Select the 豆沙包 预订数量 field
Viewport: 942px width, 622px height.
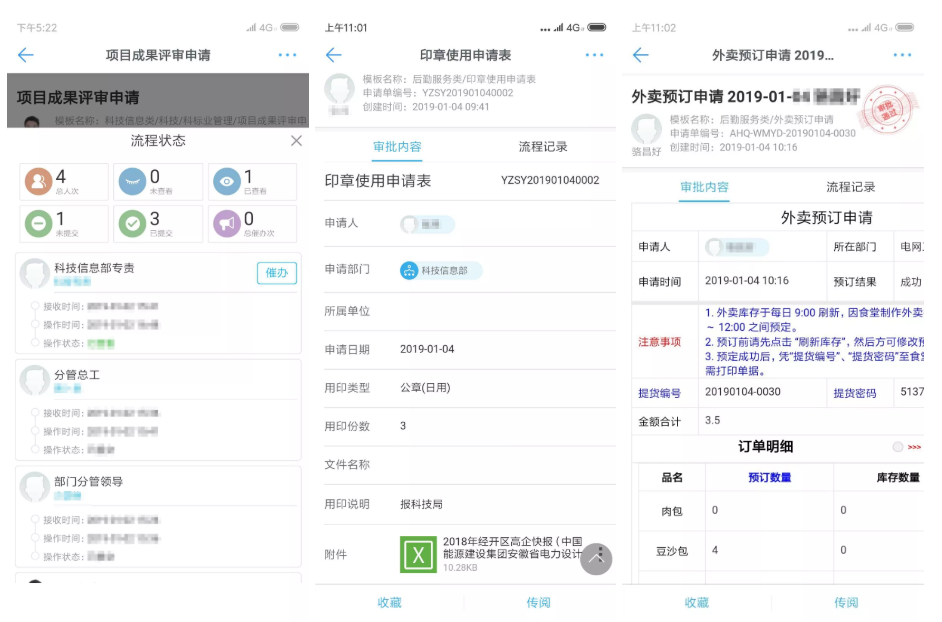(x=769, y=550)
